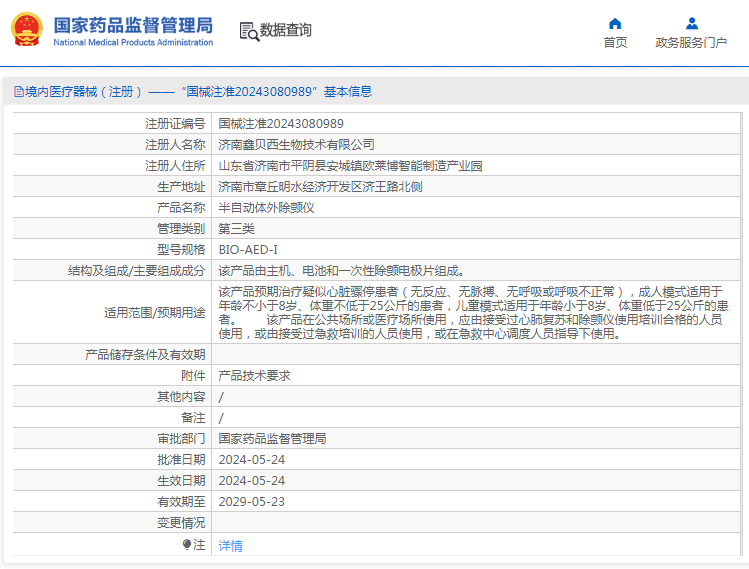Open 政务服务门户 text link
Viewport: 749px width, 569px height.
(x=691, y=43)
